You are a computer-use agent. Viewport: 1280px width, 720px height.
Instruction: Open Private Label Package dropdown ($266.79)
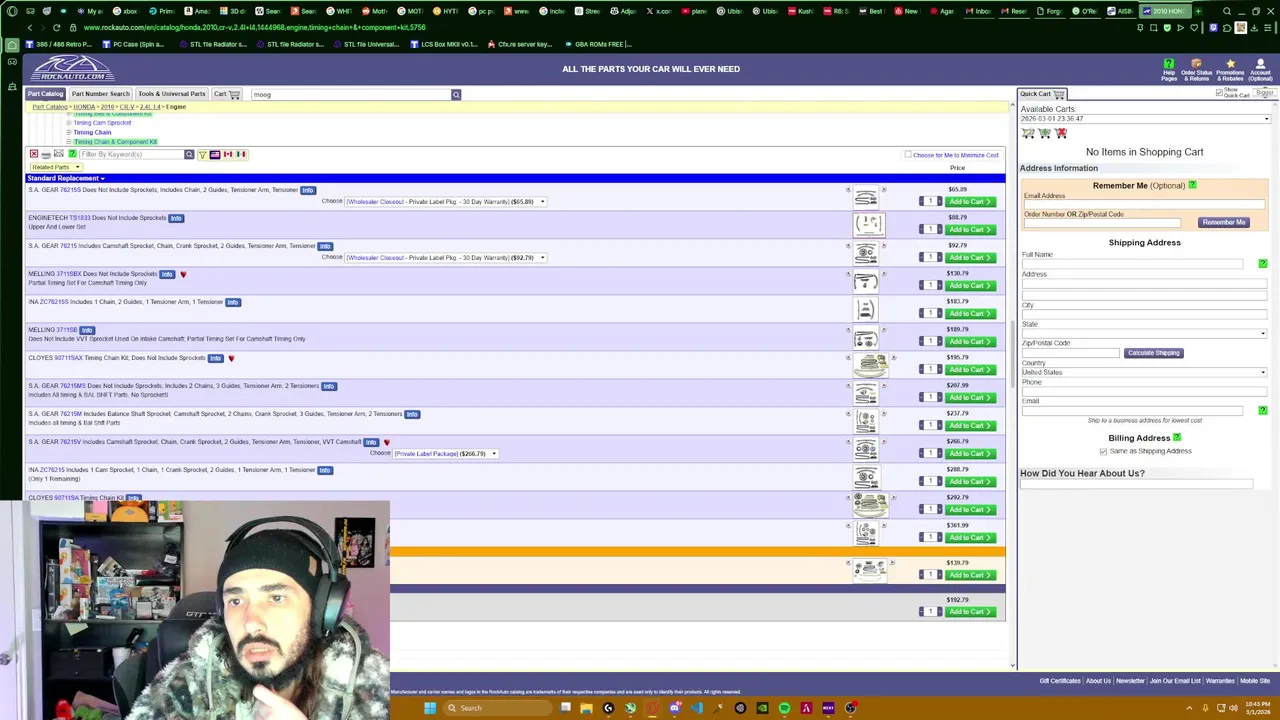coord(445,454)
